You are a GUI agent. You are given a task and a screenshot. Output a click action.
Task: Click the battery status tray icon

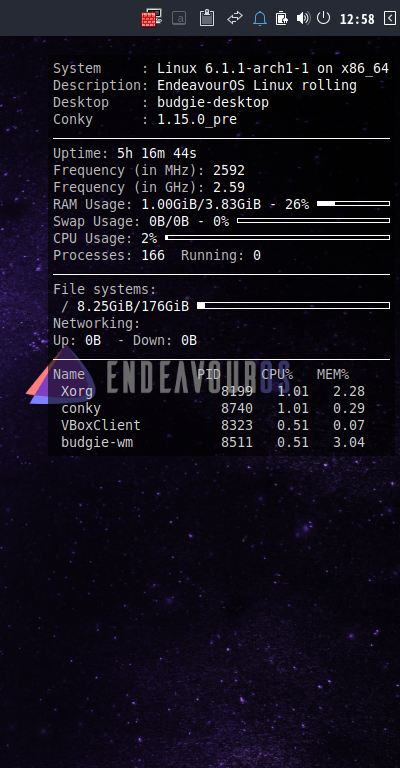(282, 19)
